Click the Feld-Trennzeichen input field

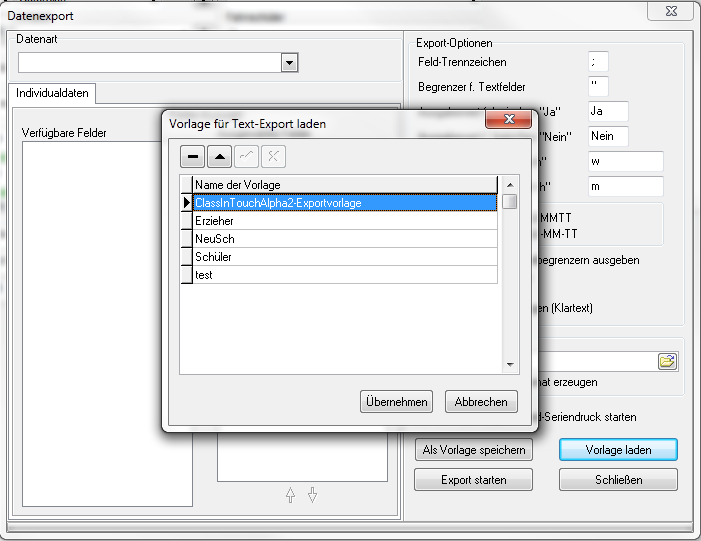pos(599,62)
